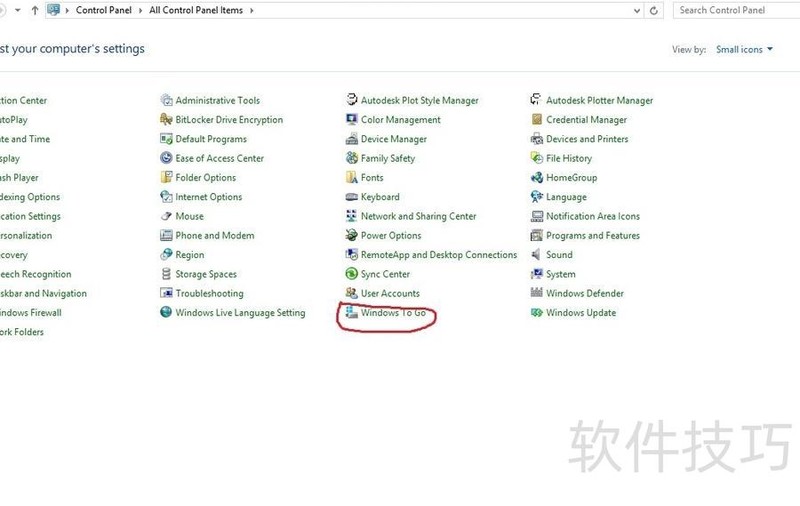Open the System icon
The image size is (800, 506).
(536, 274)
